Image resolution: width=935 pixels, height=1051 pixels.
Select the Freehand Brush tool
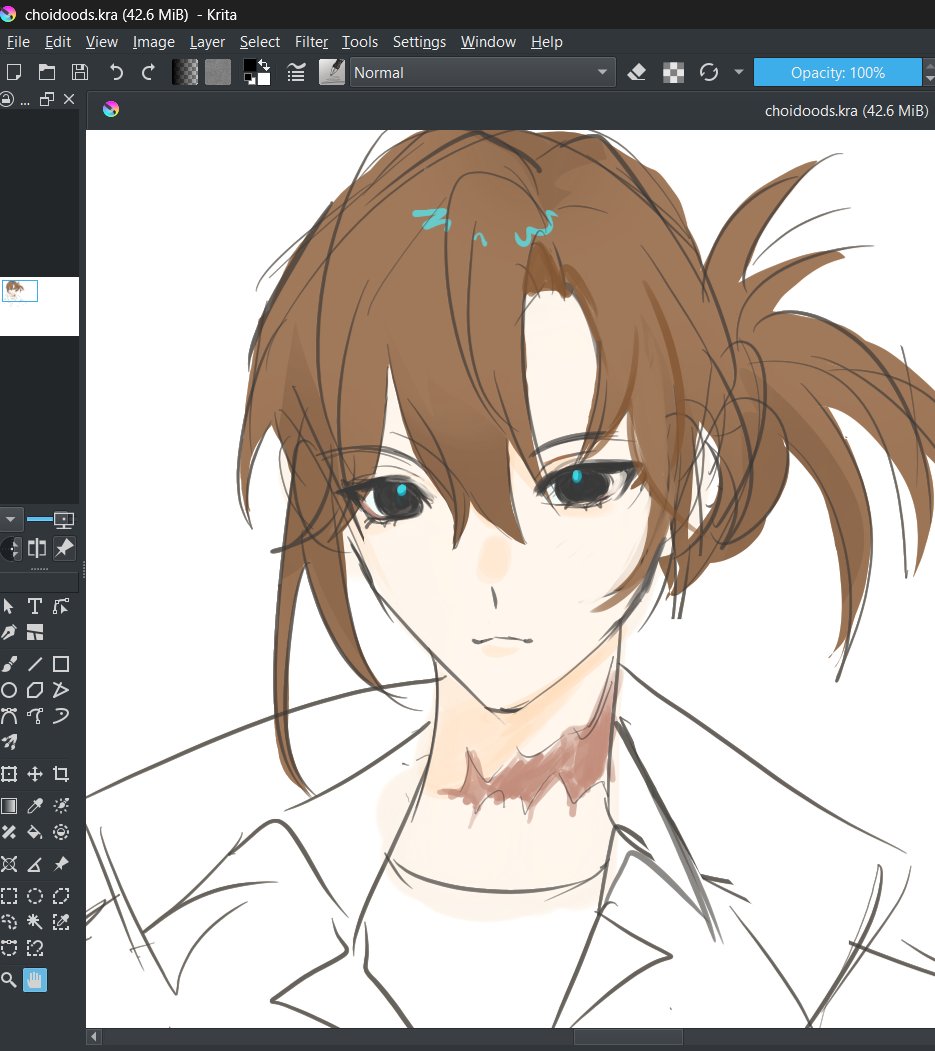(9, 664)
